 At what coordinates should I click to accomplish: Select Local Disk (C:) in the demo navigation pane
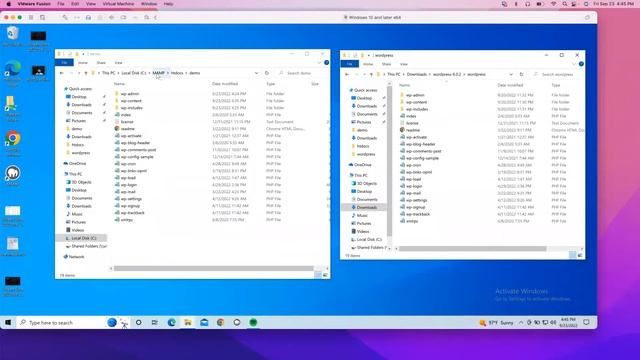click(x=81, y=238)
